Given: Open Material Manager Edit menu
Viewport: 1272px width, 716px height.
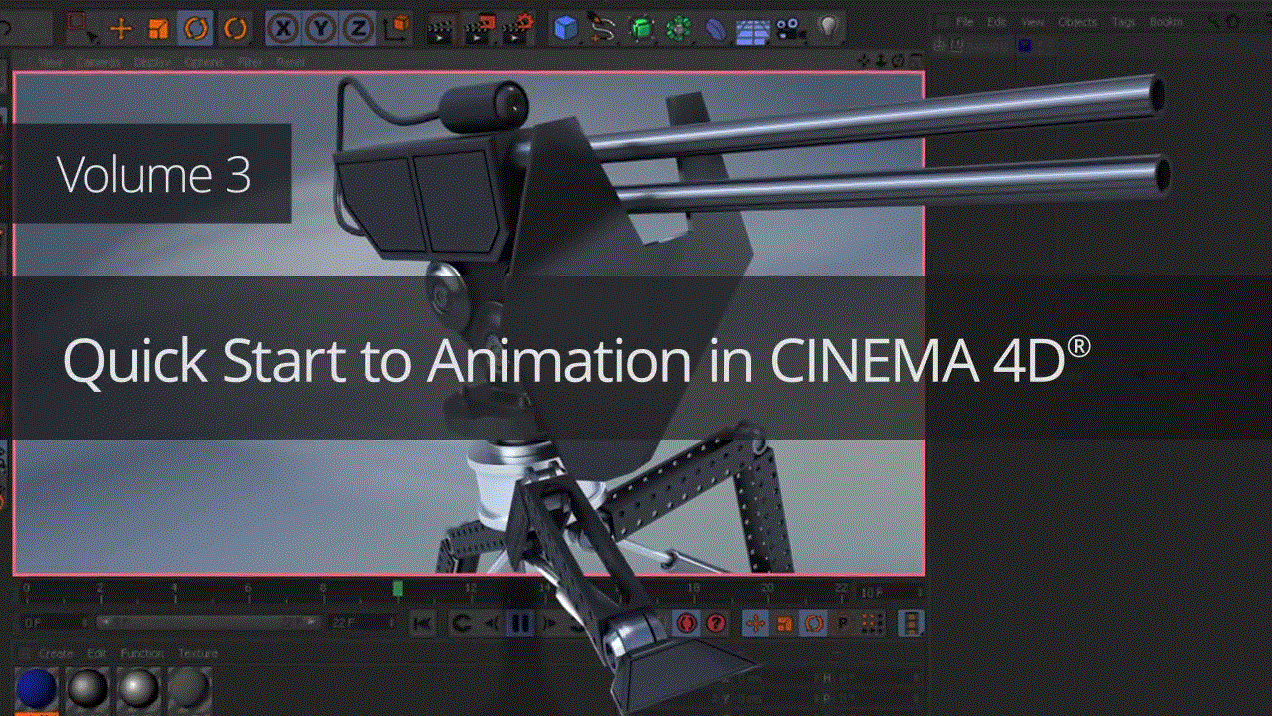Looking at the screenshot, I should [96, 653].
